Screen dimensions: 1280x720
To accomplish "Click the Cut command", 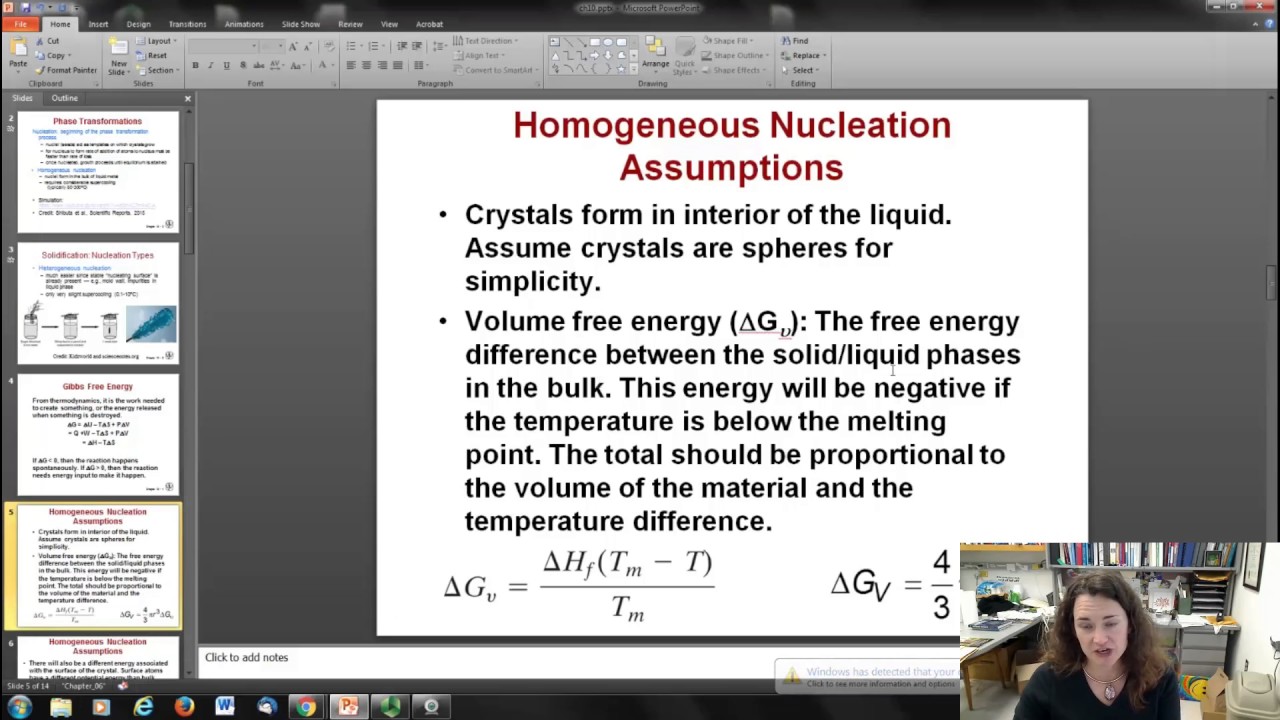I will (46, 41).
